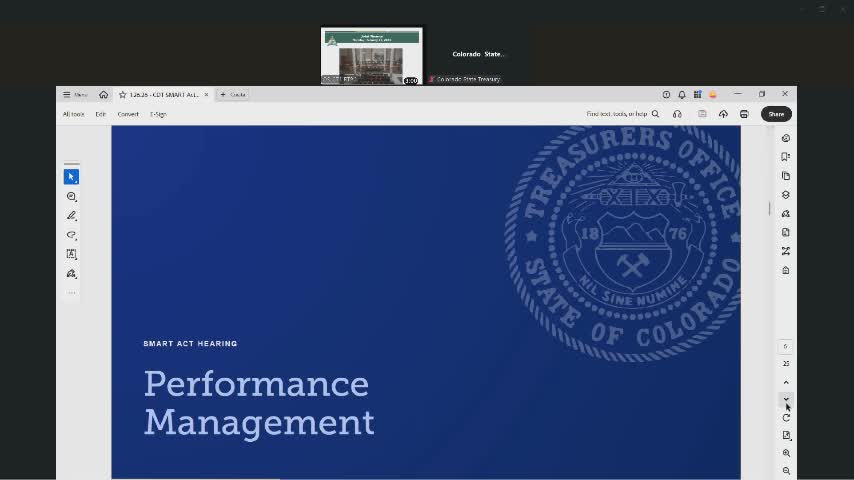Select the Draw freehand lasso tool

71,235
